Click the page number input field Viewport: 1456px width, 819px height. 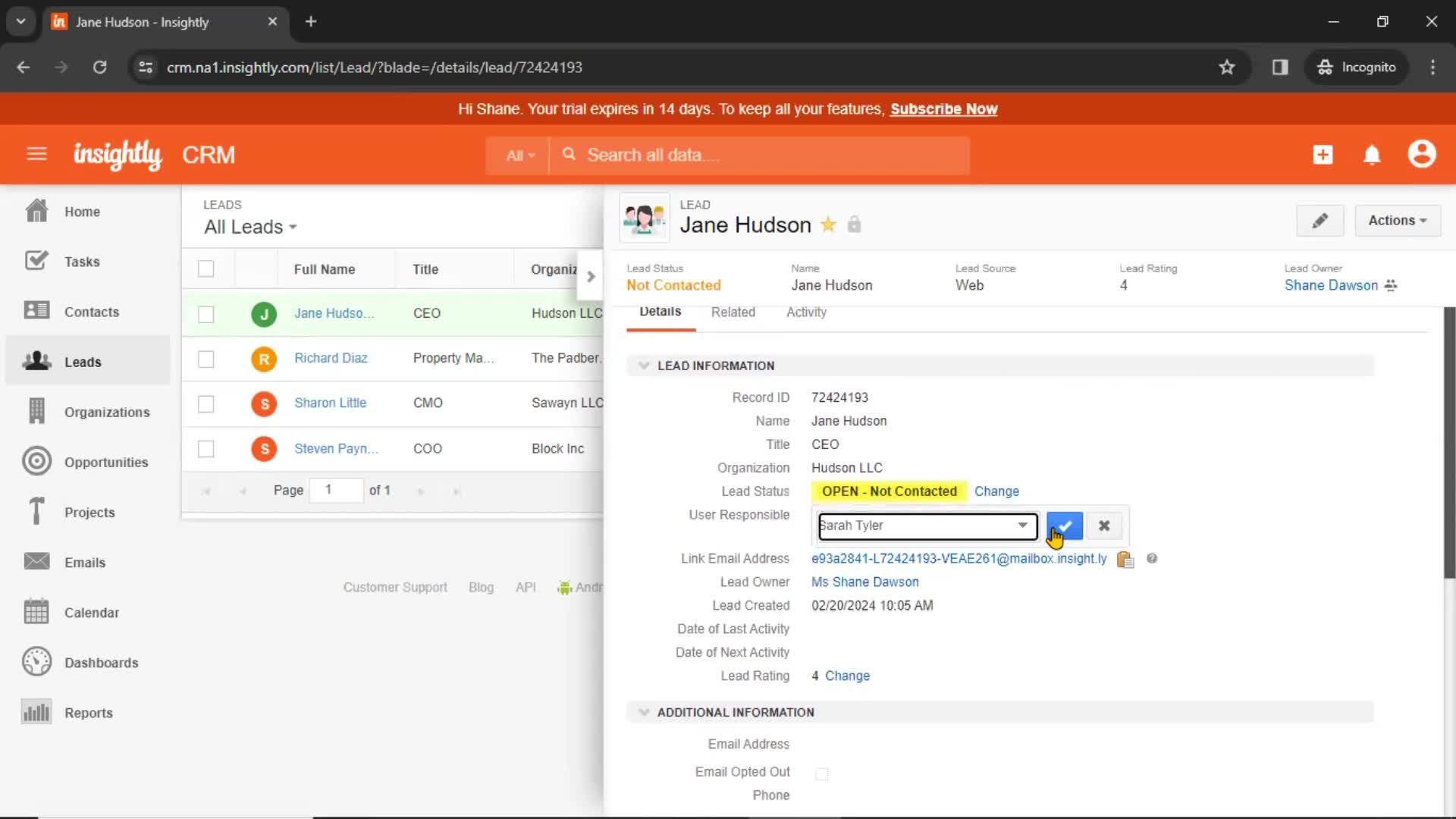coord(336,490)
